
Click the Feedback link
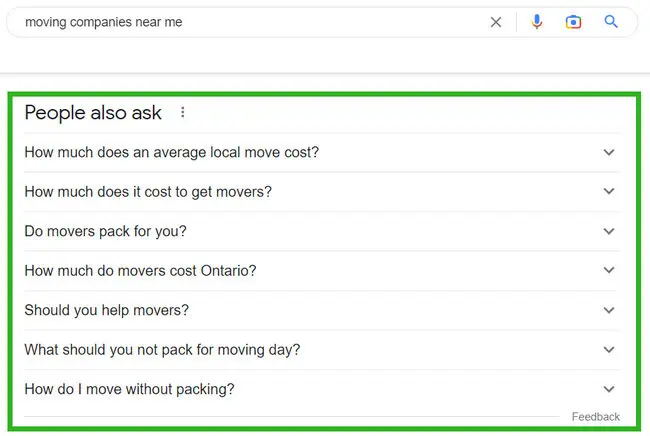595,416
